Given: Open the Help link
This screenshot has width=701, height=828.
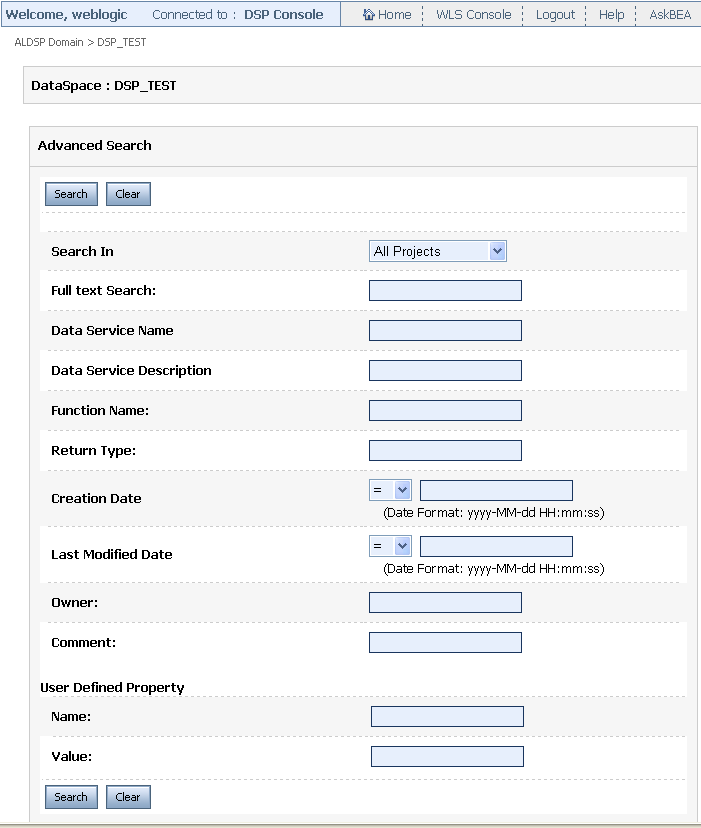Looking at the screenshot, I should click(611, 15).
